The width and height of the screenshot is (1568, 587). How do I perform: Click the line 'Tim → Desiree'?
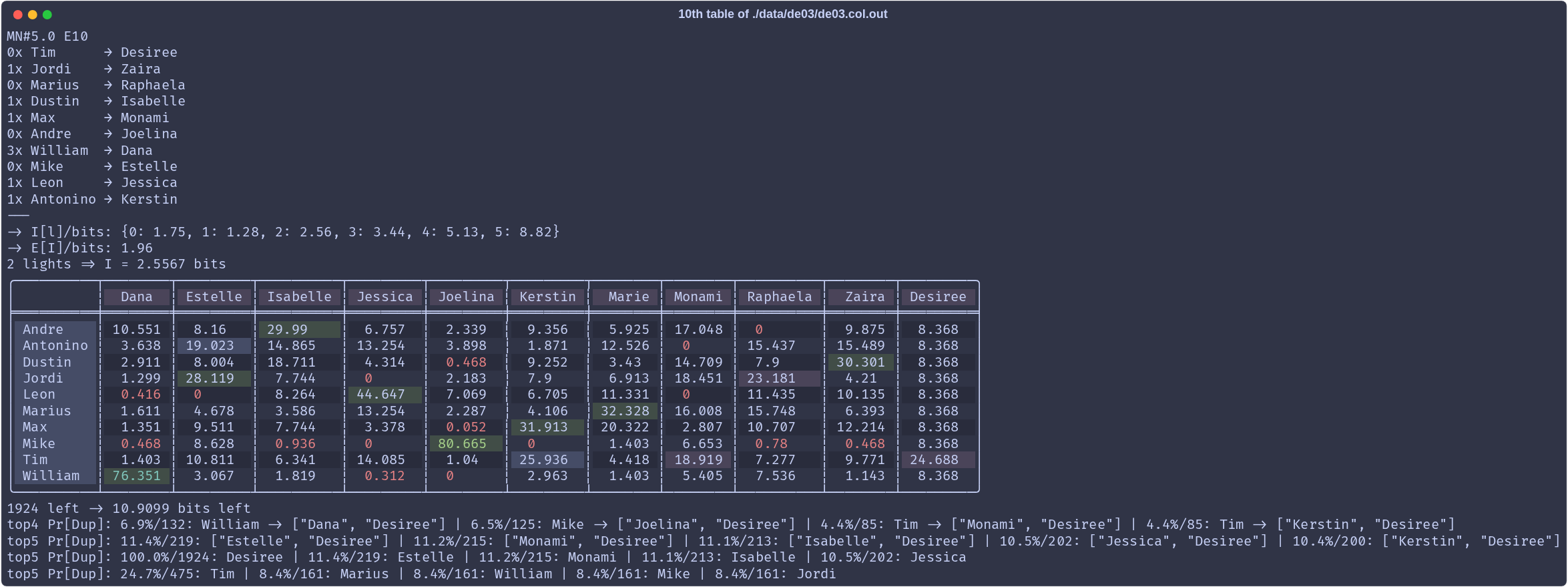click(92, 52)
